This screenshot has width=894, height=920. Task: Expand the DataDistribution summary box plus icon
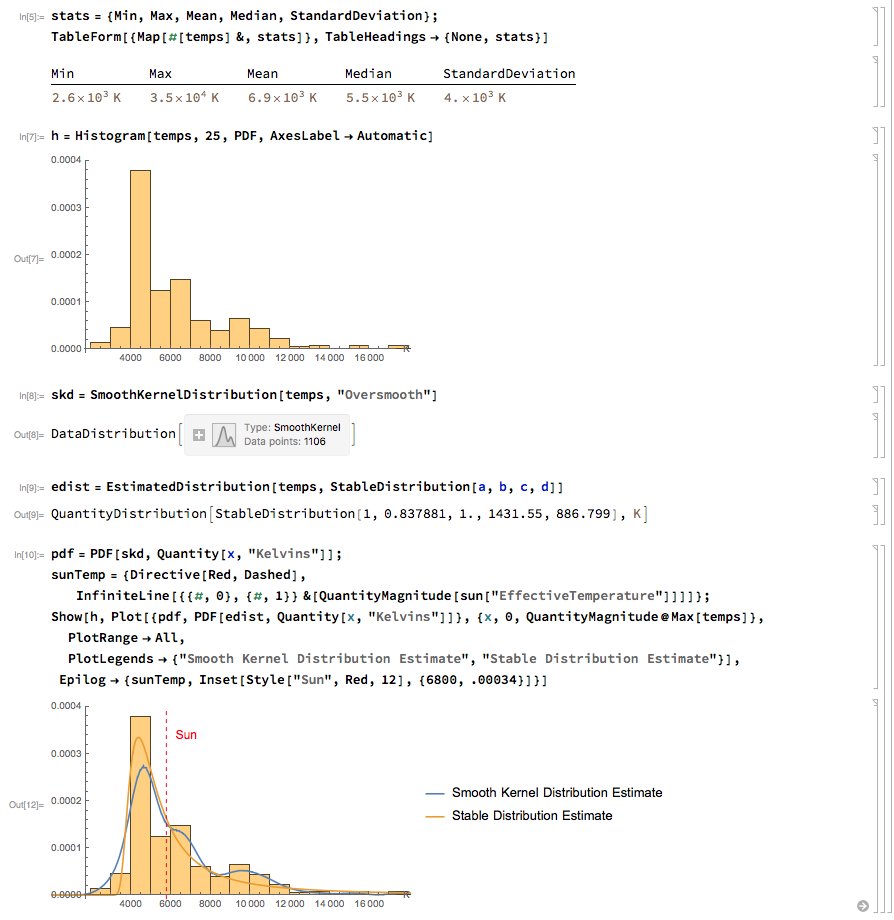(x=199, y=435)
